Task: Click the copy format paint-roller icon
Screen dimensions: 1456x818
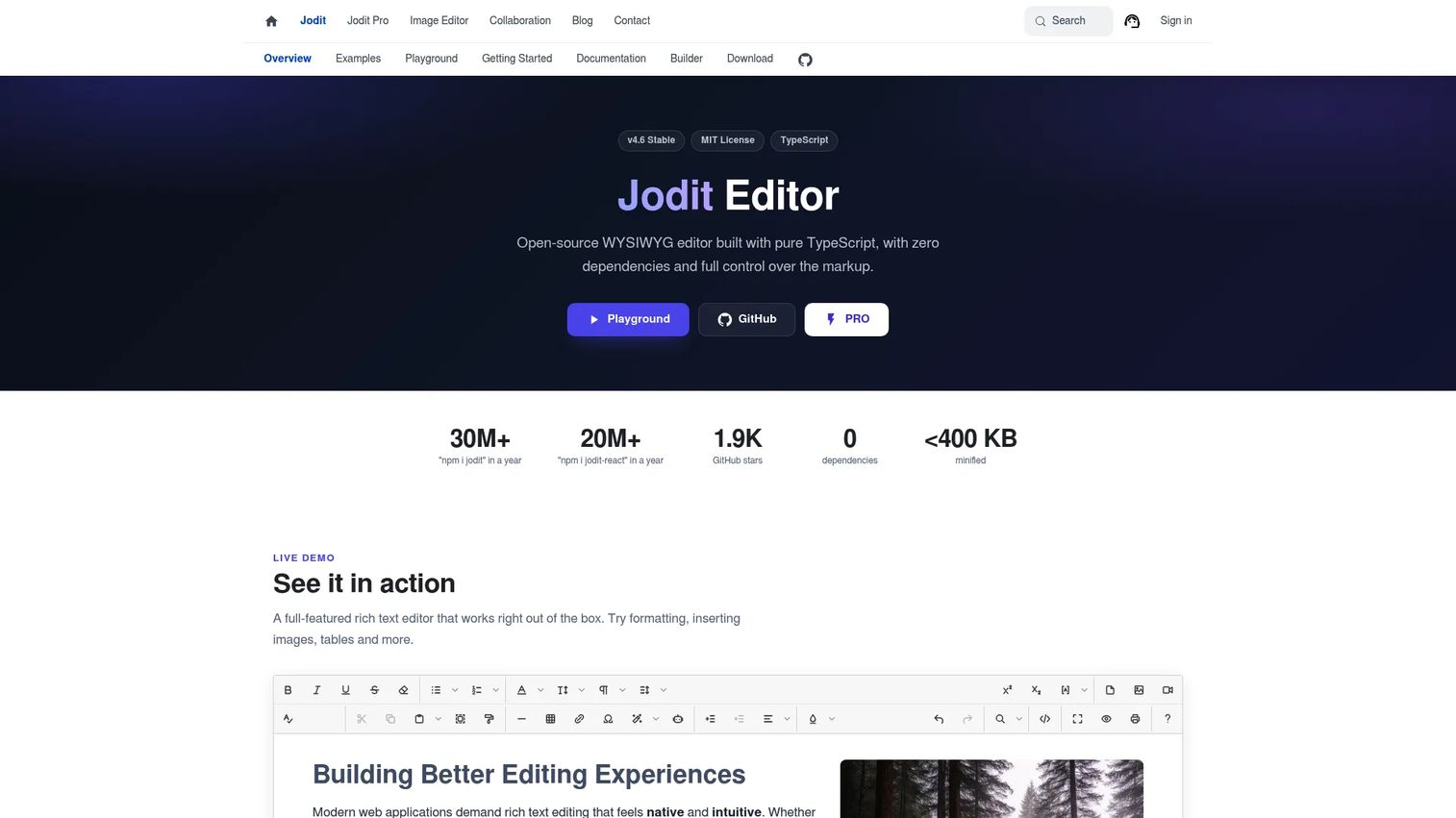Action: tap(490, 719)
